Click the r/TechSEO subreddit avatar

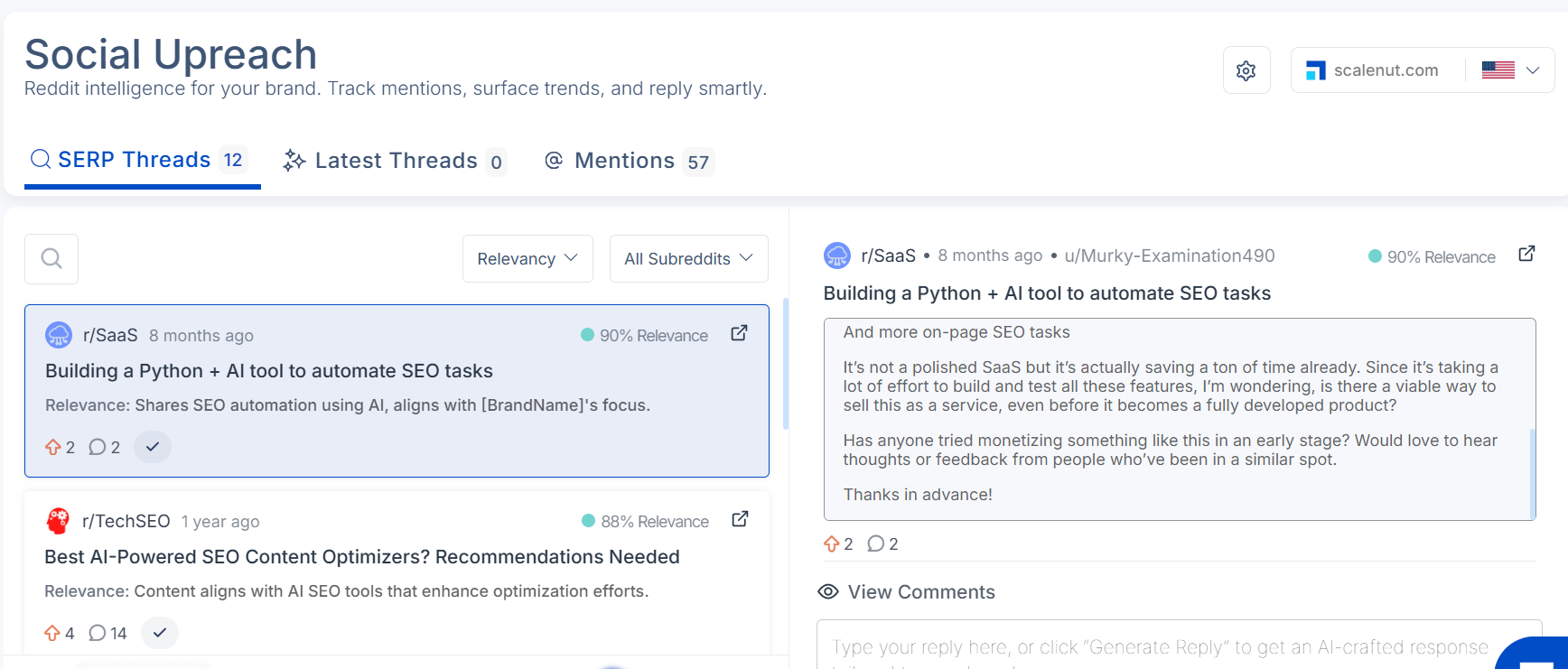click(x=58, y=521)
